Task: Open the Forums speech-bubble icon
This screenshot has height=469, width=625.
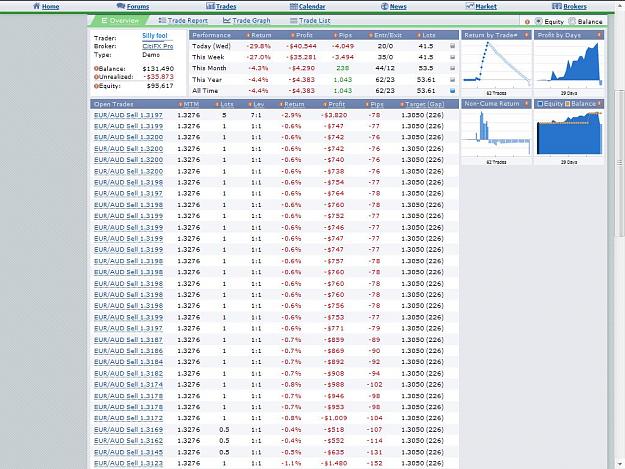Action: coord(120,6)
